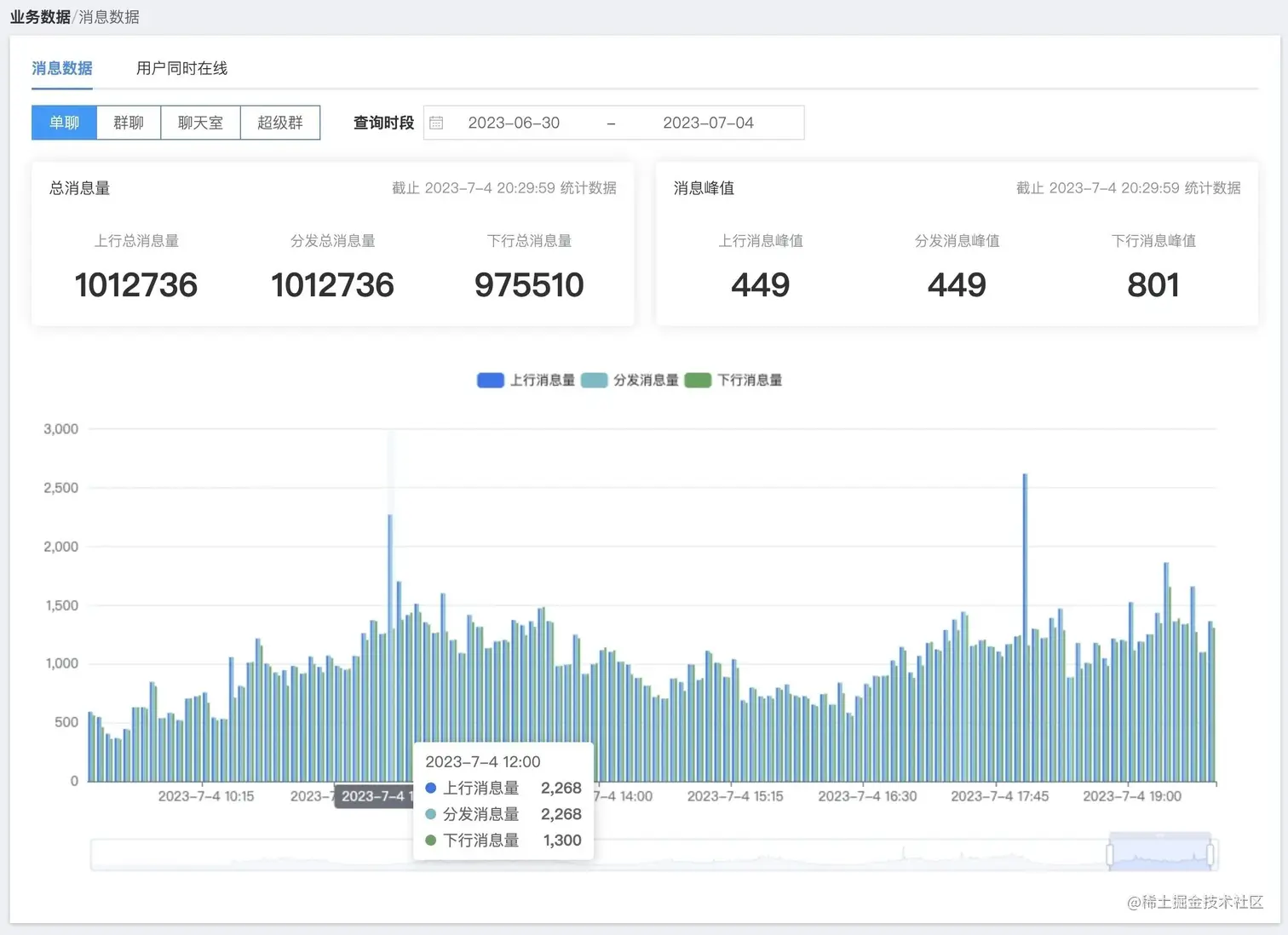Open the calendar date picker icon
This screenshot has height=935, width=1288.
point(436,122)
